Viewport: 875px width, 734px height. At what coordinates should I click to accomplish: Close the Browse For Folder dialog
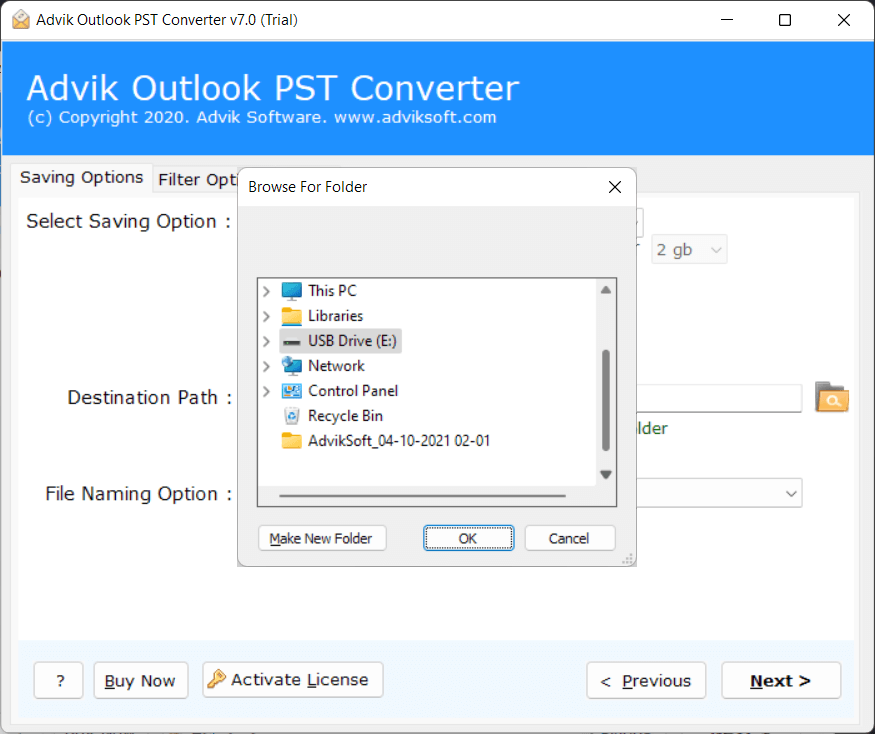pos(614,187)
